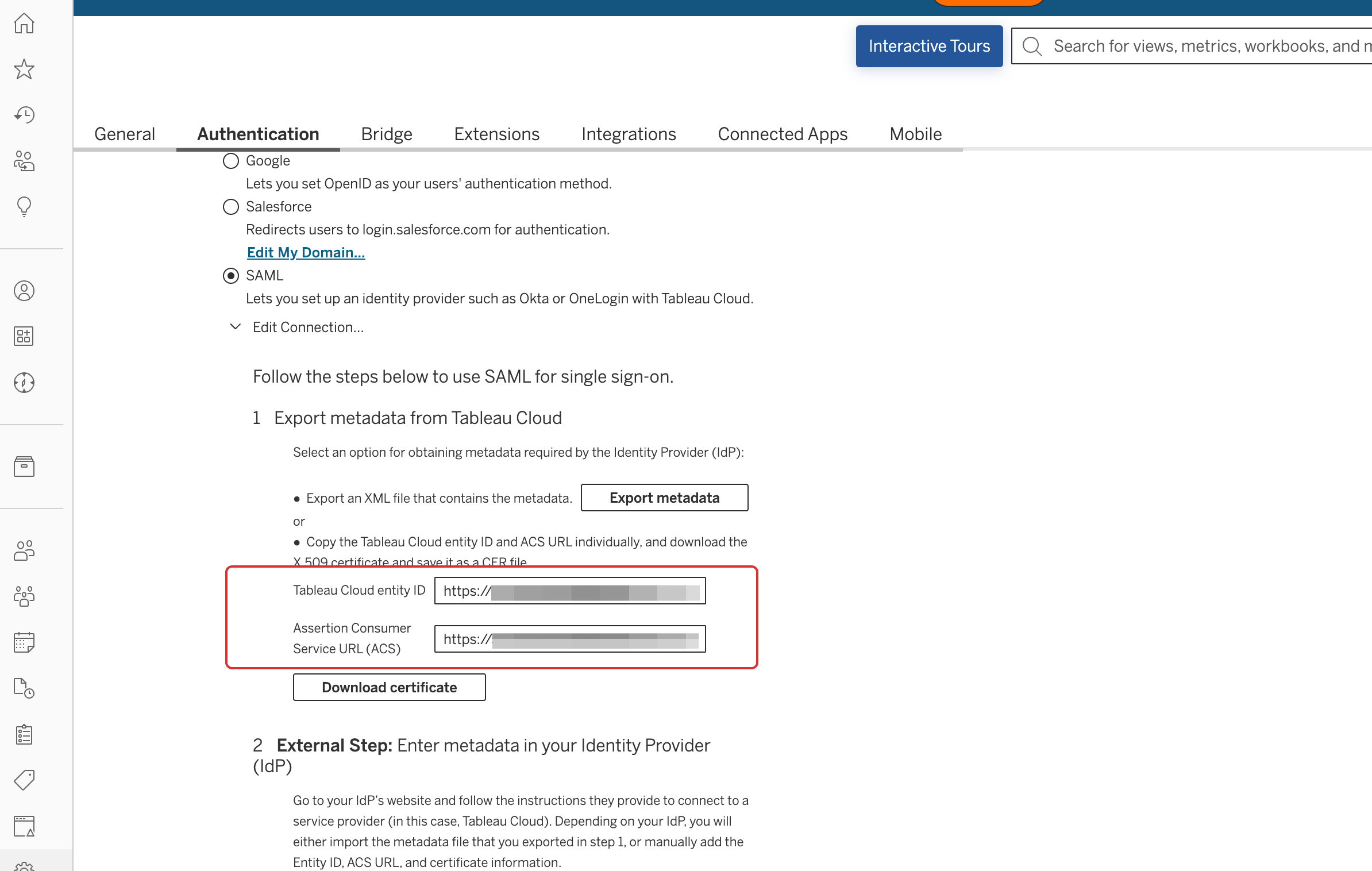Open Tags label icon
The width and height of the screenshot is (1372, 871).
click(24, 780)
